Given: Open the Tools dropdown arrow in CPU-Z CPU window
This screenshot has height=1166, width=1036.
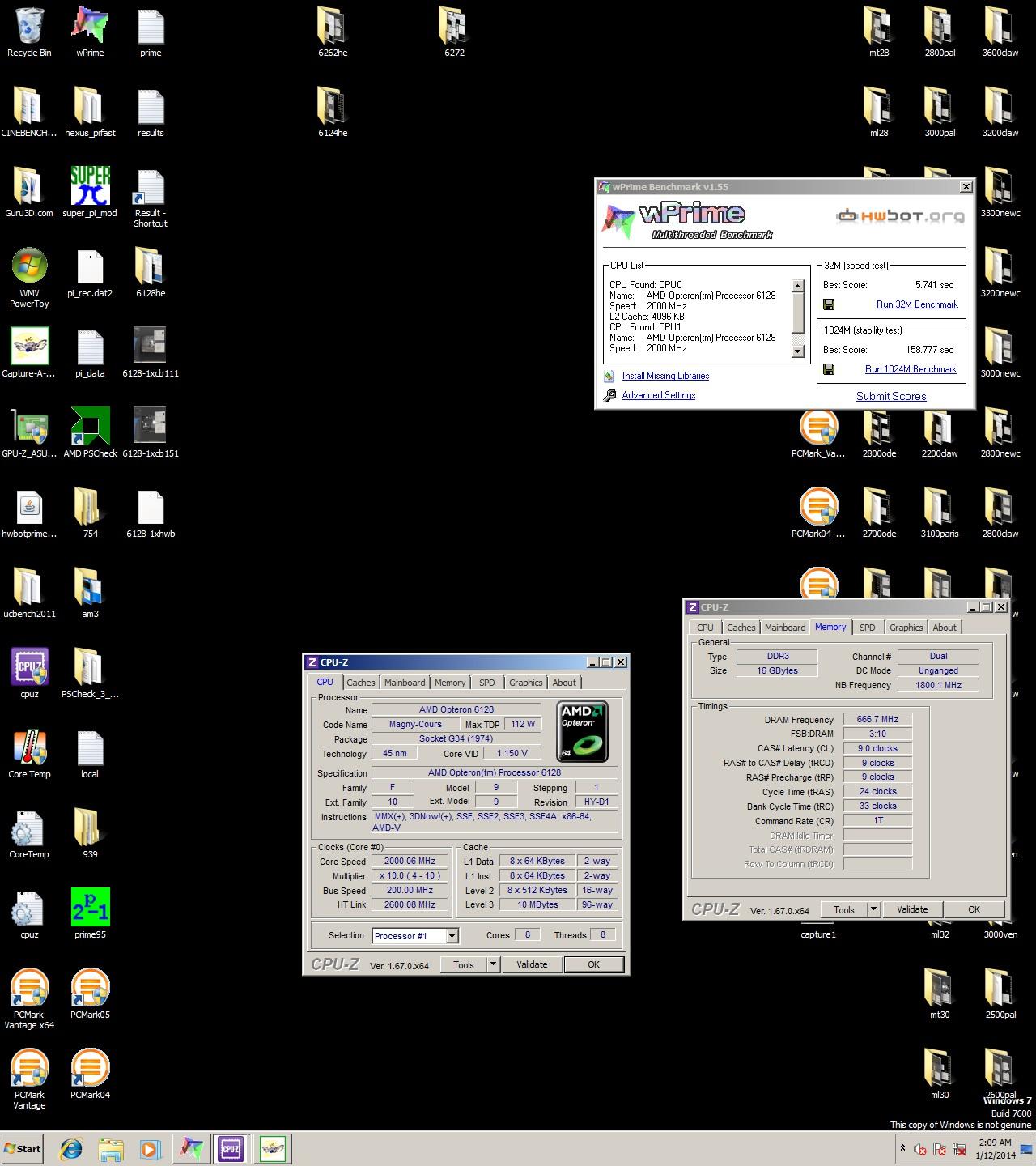Looking at the screenshot, I should click(493, 964).
